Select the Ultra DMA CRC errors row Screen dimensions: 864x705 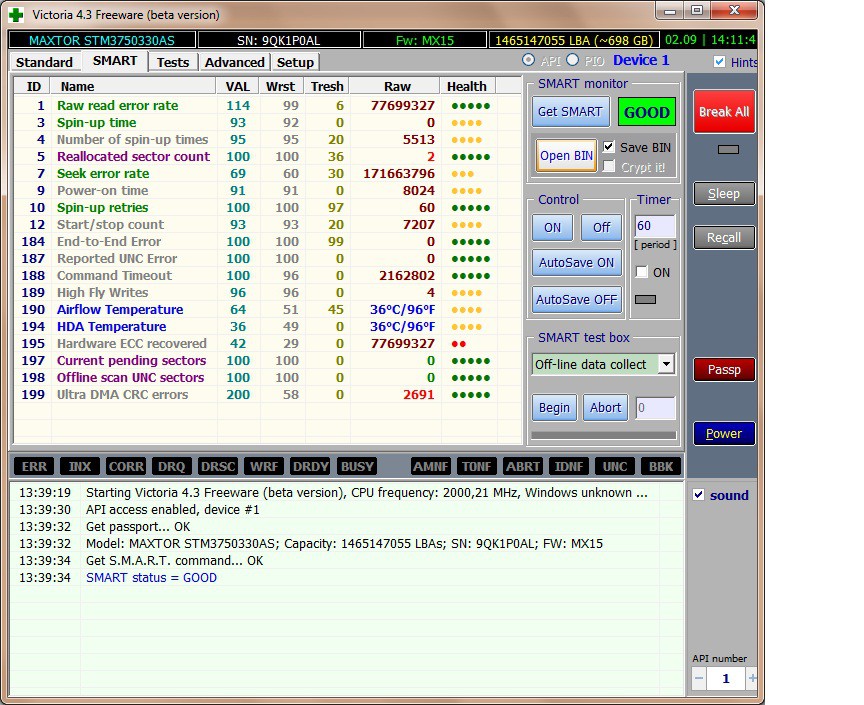267,395
